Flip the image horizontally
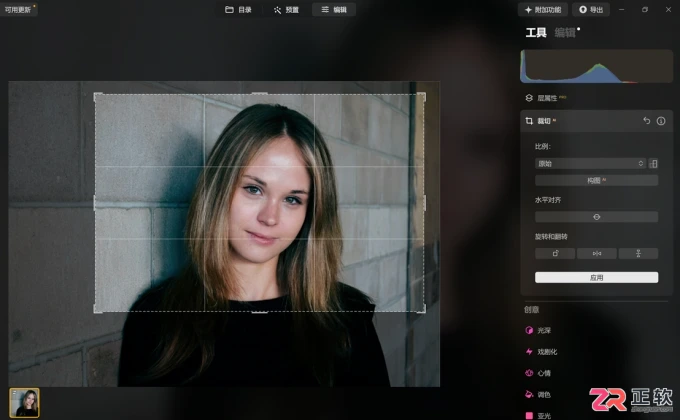The height and width of the screenshot is (420, 680). click(597, 253)
